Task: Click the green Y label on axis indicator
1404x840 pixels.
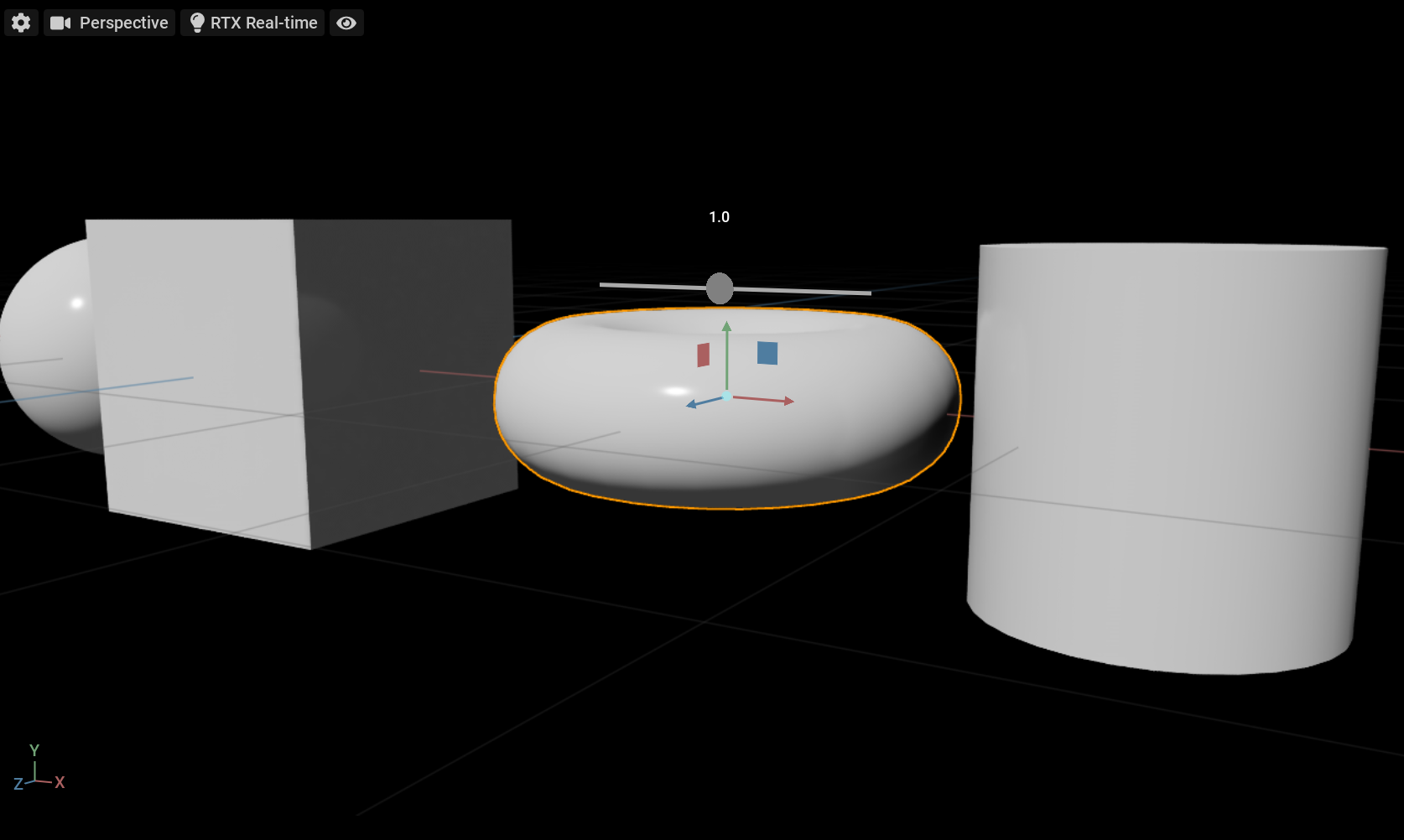Action: click(x=34, y=750)
